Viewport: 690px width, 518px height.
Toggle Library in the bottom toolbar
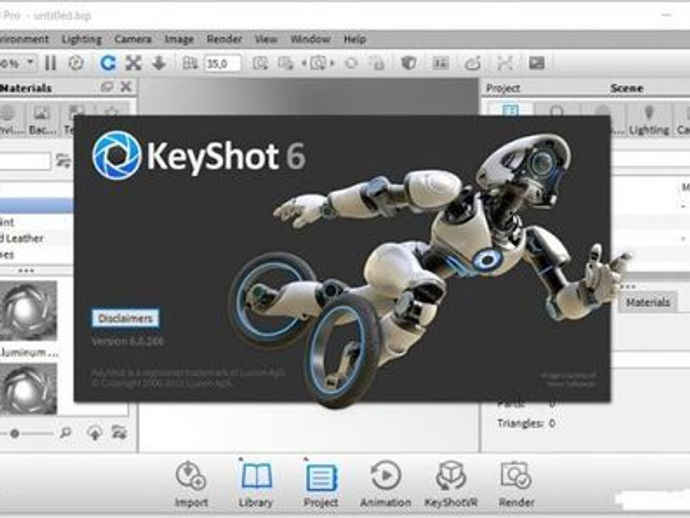[x=256, y=484]
